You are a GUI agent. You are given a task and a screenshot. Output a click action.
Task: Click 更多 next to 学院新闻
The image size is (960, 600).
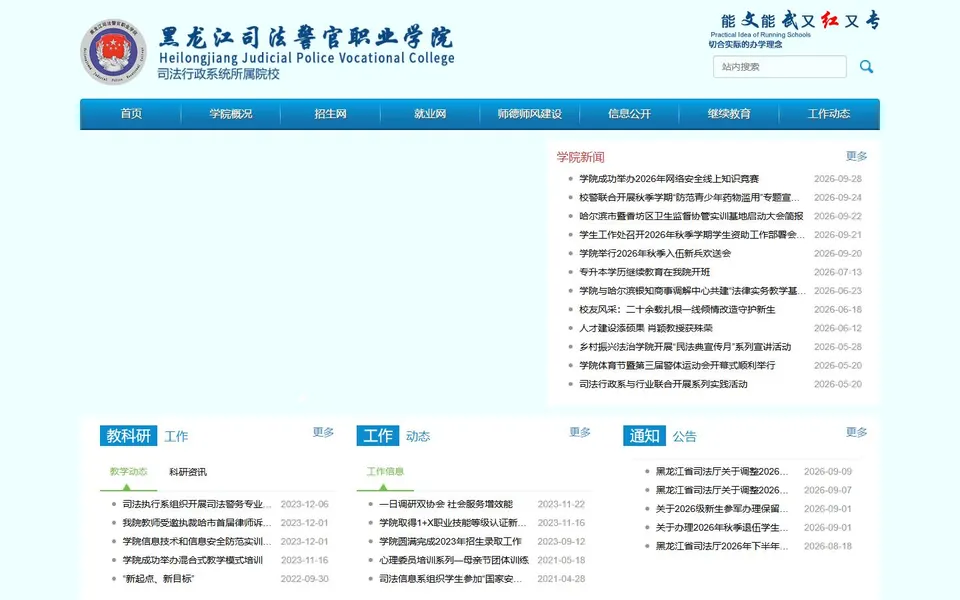pyautogui.click(x=857, y=156)
